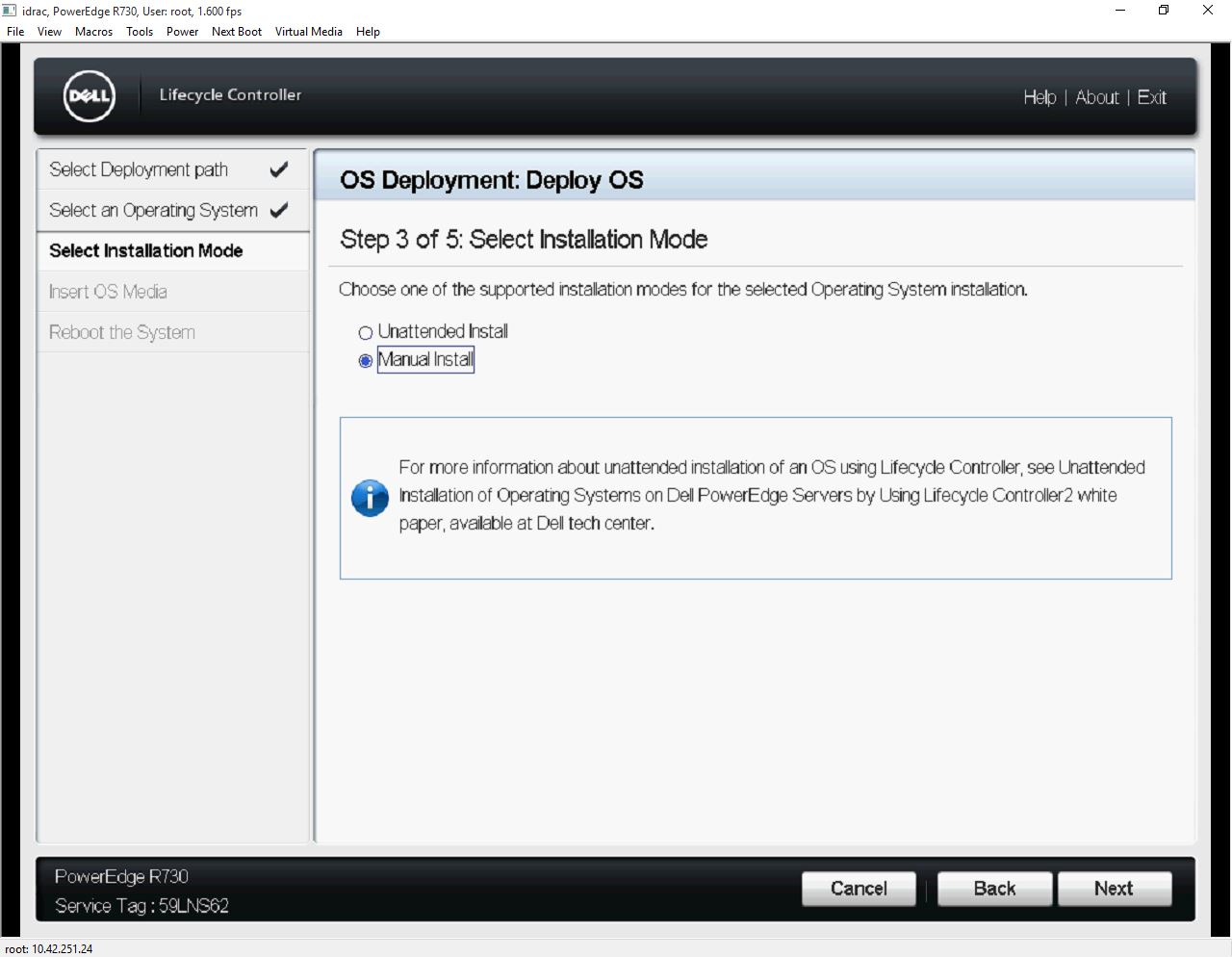Viewport: 1232px width, 957px height.
Task: Open the Help menu in menu bar
Action: [368, 32]
